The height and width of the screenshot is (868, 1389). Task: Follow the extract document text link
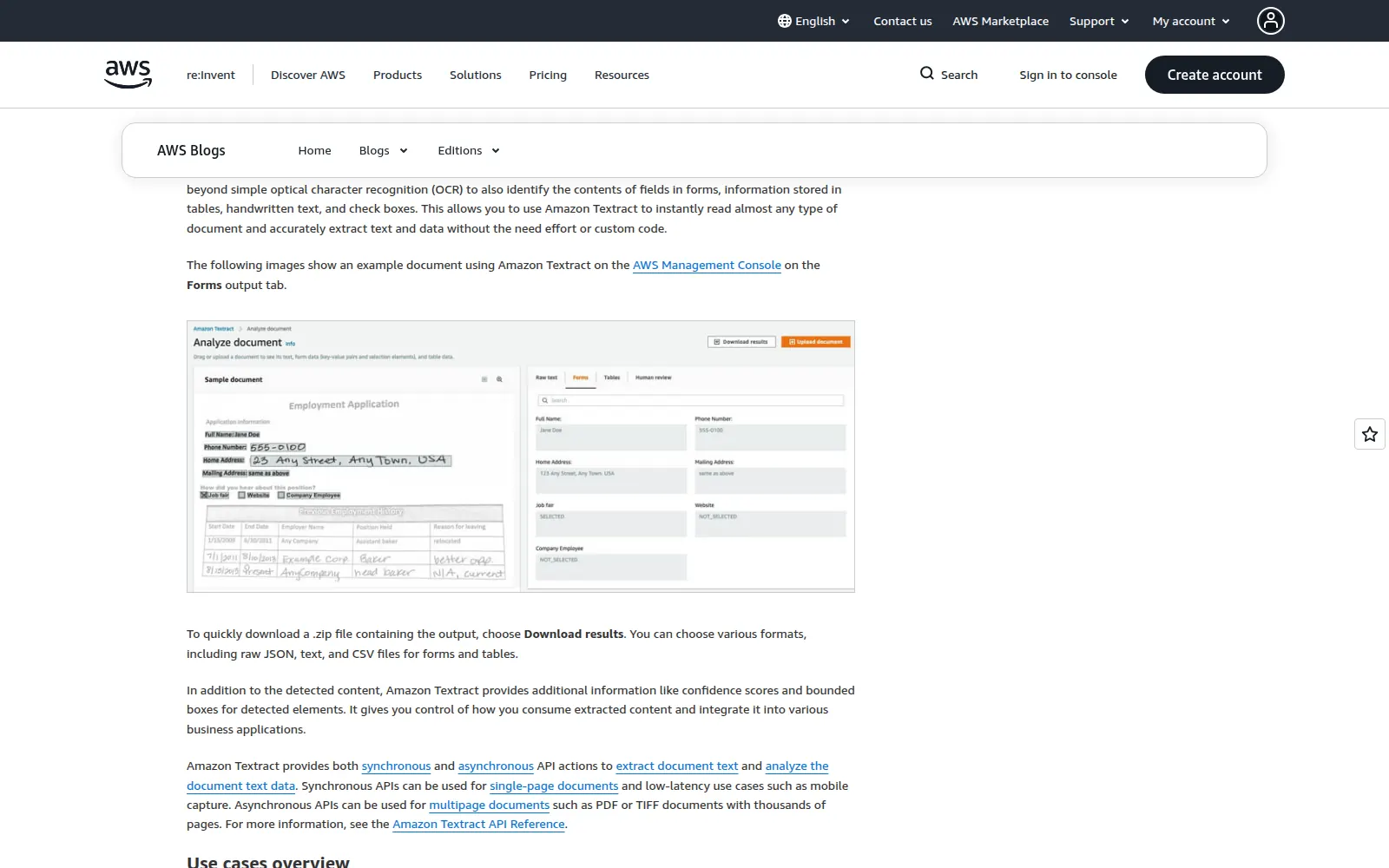[677, 766]
